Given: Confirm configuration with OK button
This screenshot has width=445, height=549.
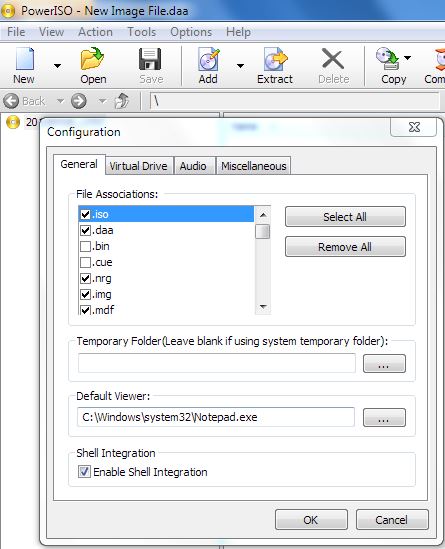Looking at the screenshot, I should click(311, 520).
